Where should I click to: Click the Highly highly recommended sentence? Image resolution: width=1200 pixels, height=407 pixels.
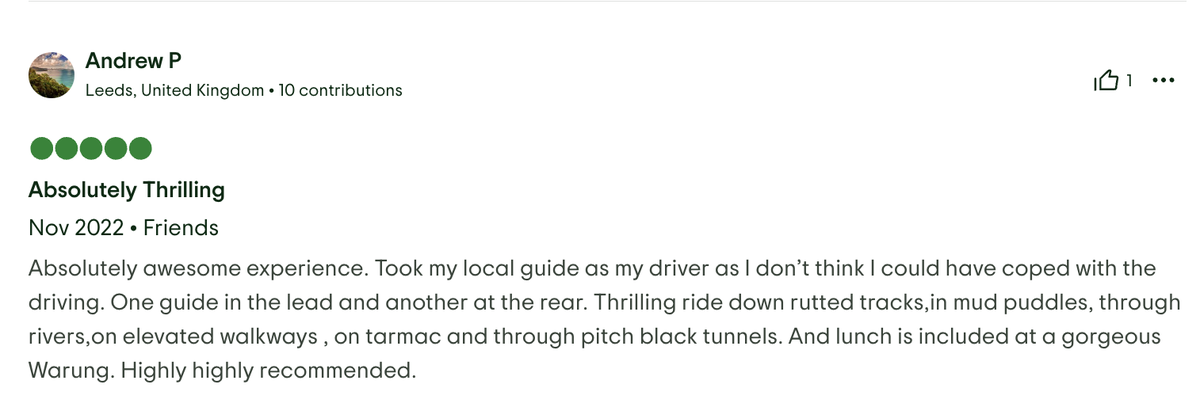point(263,371)
